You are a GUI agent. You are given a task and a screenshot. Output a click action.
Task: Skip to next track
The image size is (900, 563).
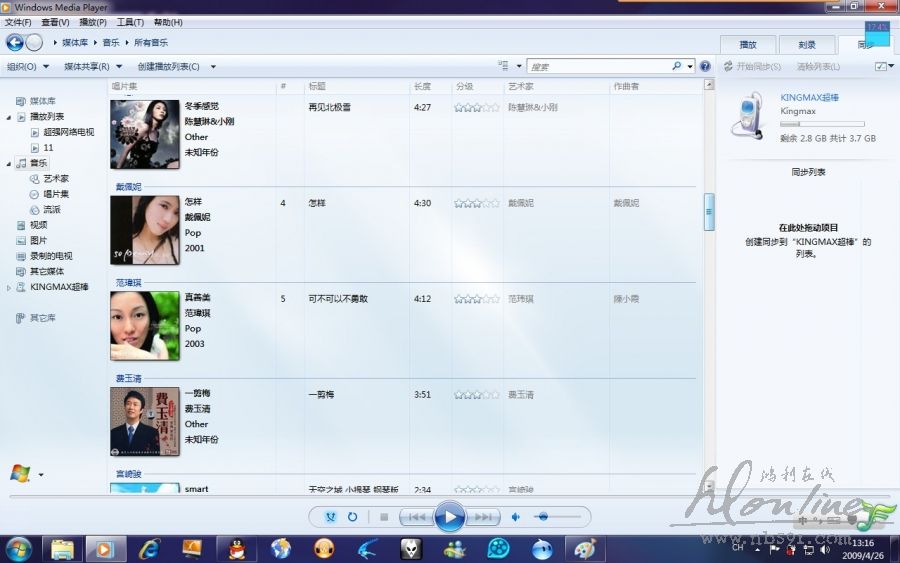[483, 517]
